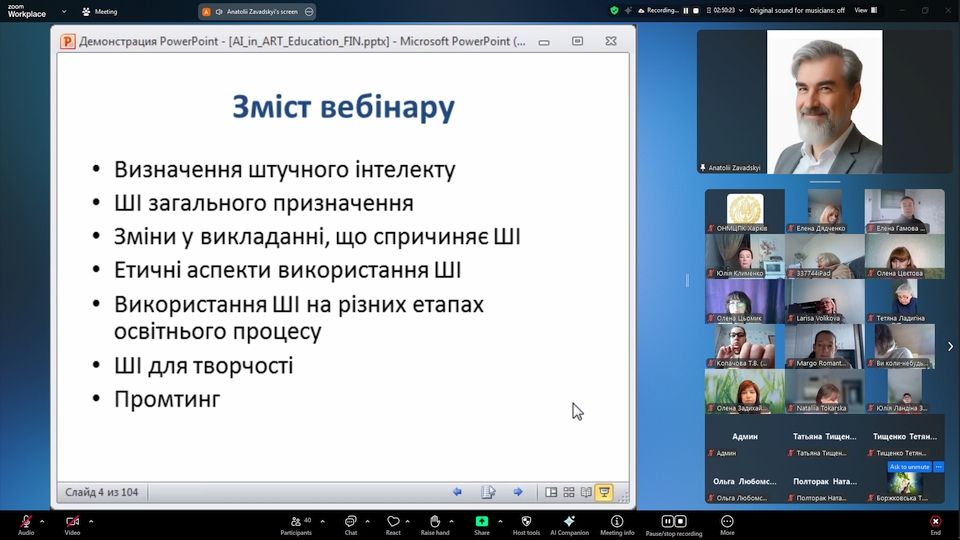The image size is (960, 540).
Task: Switch to Normal view in PowerPoint
Action: (551, 492)
